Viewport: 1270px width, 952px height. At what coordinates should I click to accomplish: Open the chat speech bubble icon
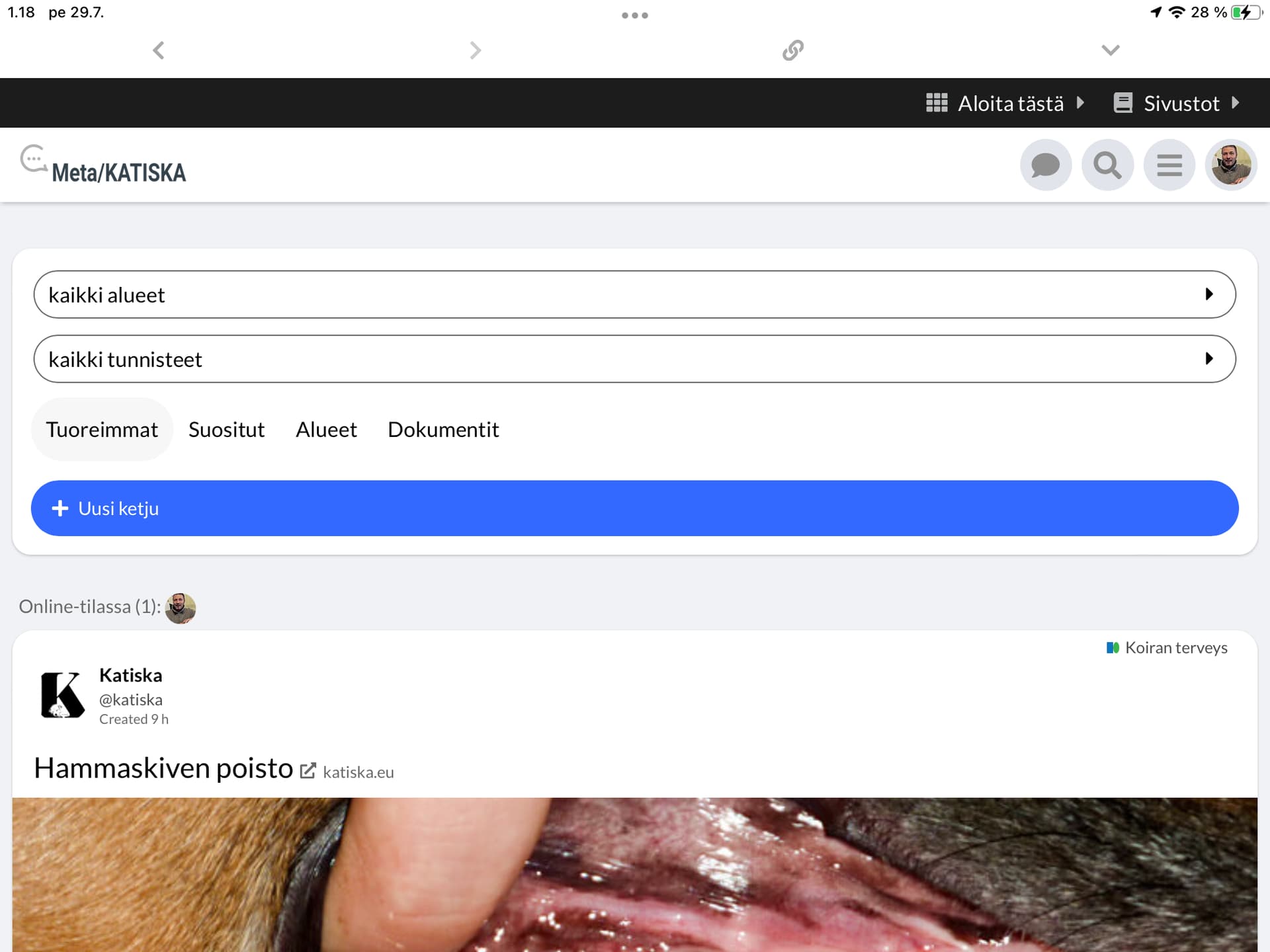pyautogui.click(x=1046, y=165)
